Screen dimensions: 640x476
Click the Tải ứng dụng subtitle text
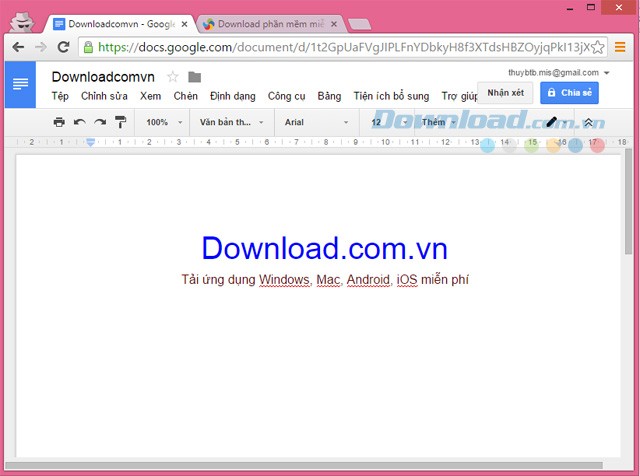point(325,280)
